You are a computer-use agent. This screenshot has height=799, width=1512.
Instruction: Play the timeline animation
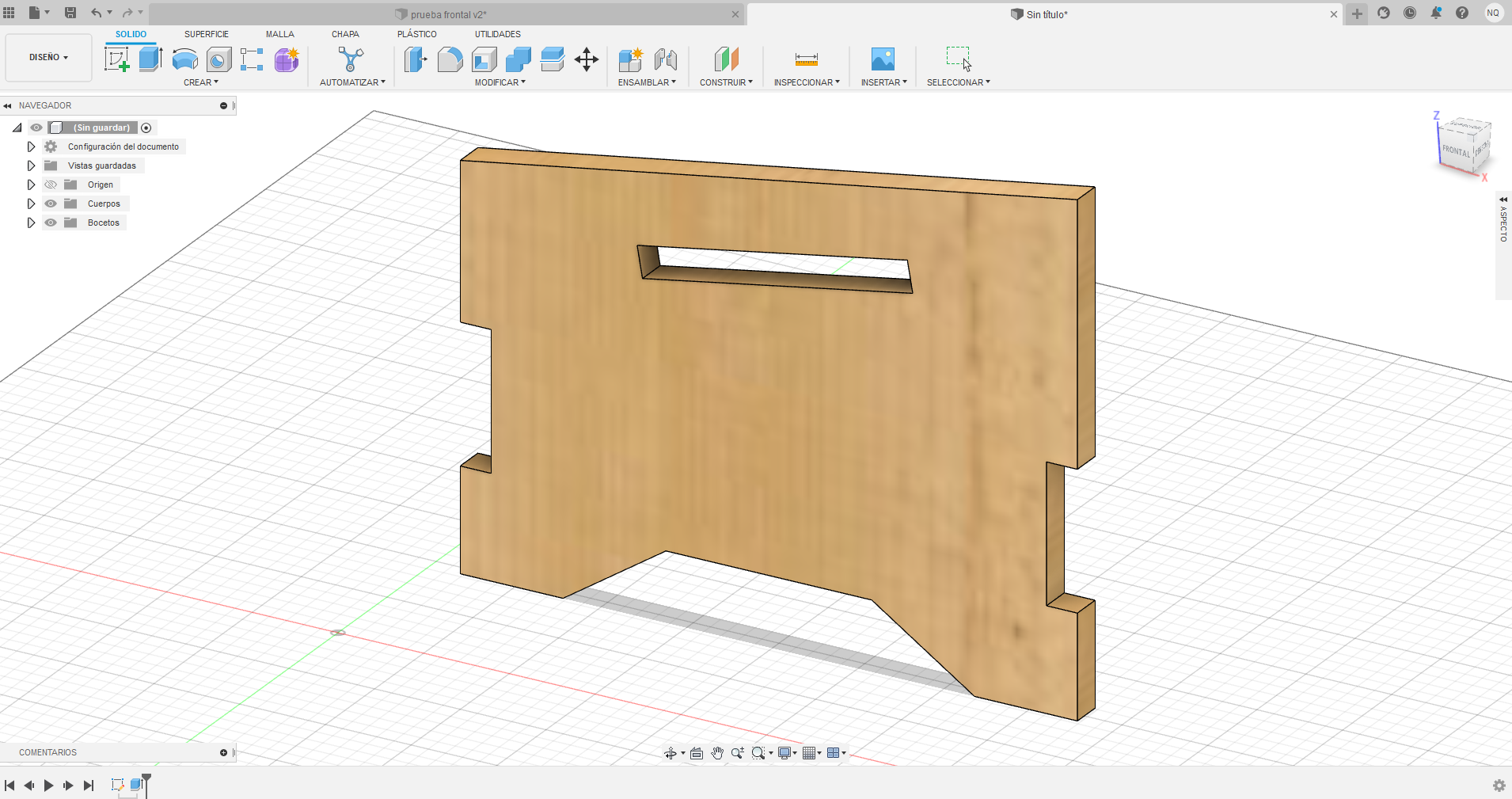pos(48,786)
